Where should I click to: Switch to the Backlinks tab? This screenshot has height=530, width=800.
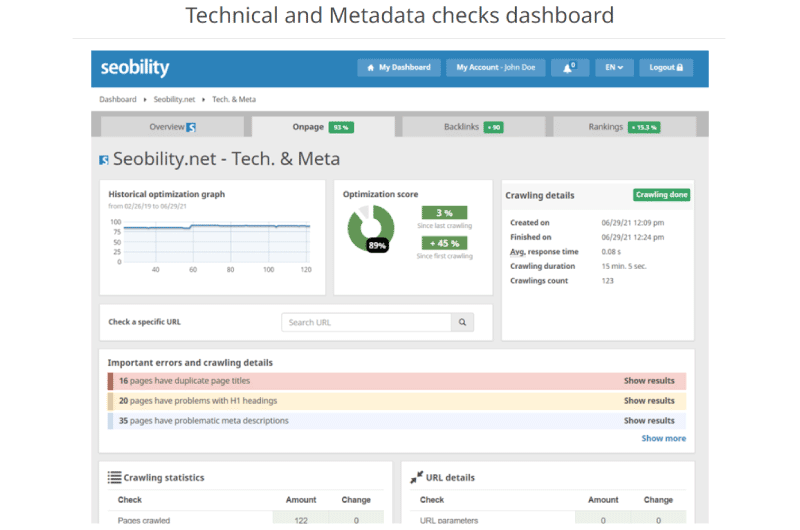point(474,127)
